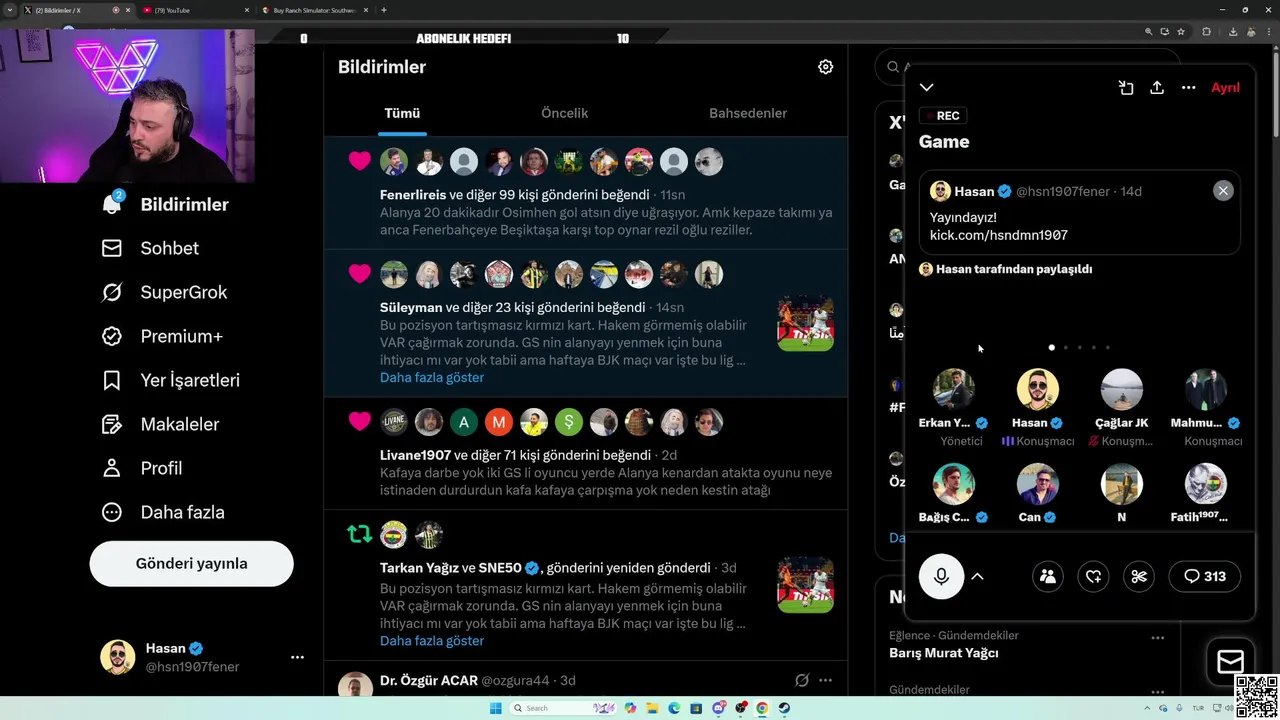
Task: Open Bildirimler bell icon in sidebar
Action: pyautogui.click(x=112, y=204)
